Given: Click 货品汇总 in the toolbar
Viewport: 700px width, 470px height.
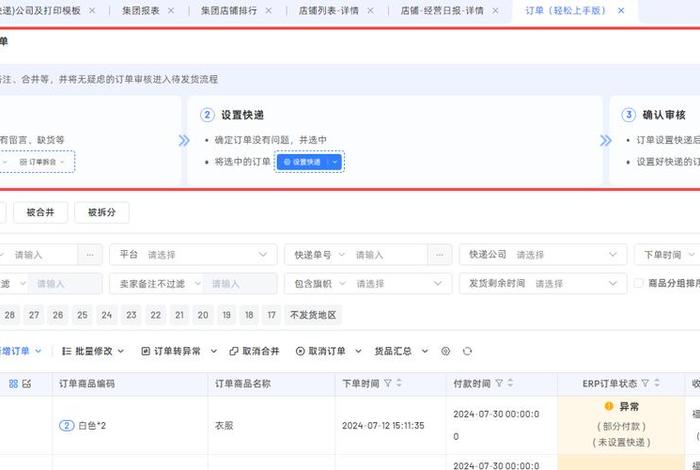Looking at the screenshot, I should click(393, 351).
